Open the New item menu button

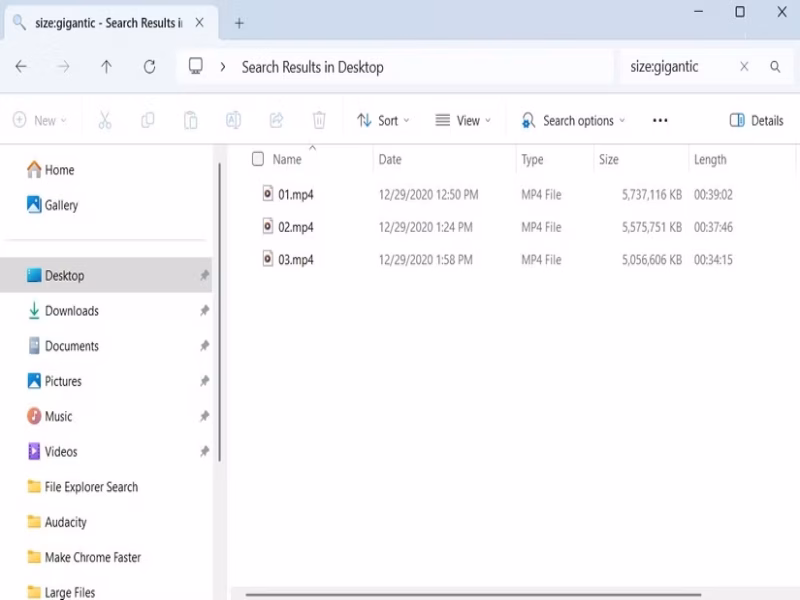[39, 120]
